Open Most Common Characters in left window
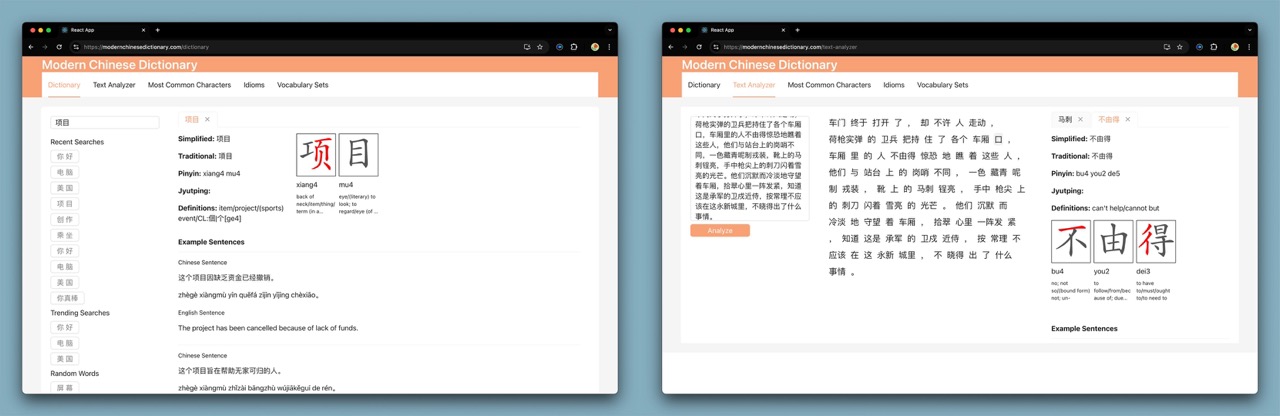 point(189,85)
